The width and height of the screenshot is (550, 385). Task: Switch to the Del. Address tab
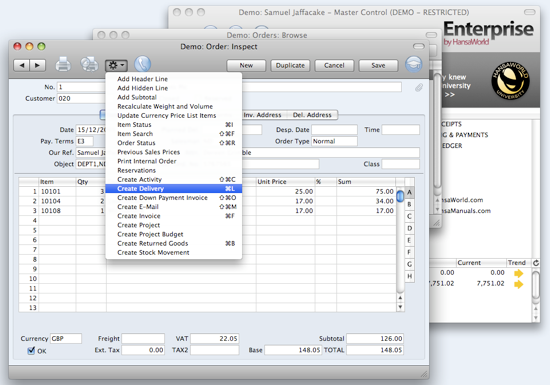(x=312, y=115)
